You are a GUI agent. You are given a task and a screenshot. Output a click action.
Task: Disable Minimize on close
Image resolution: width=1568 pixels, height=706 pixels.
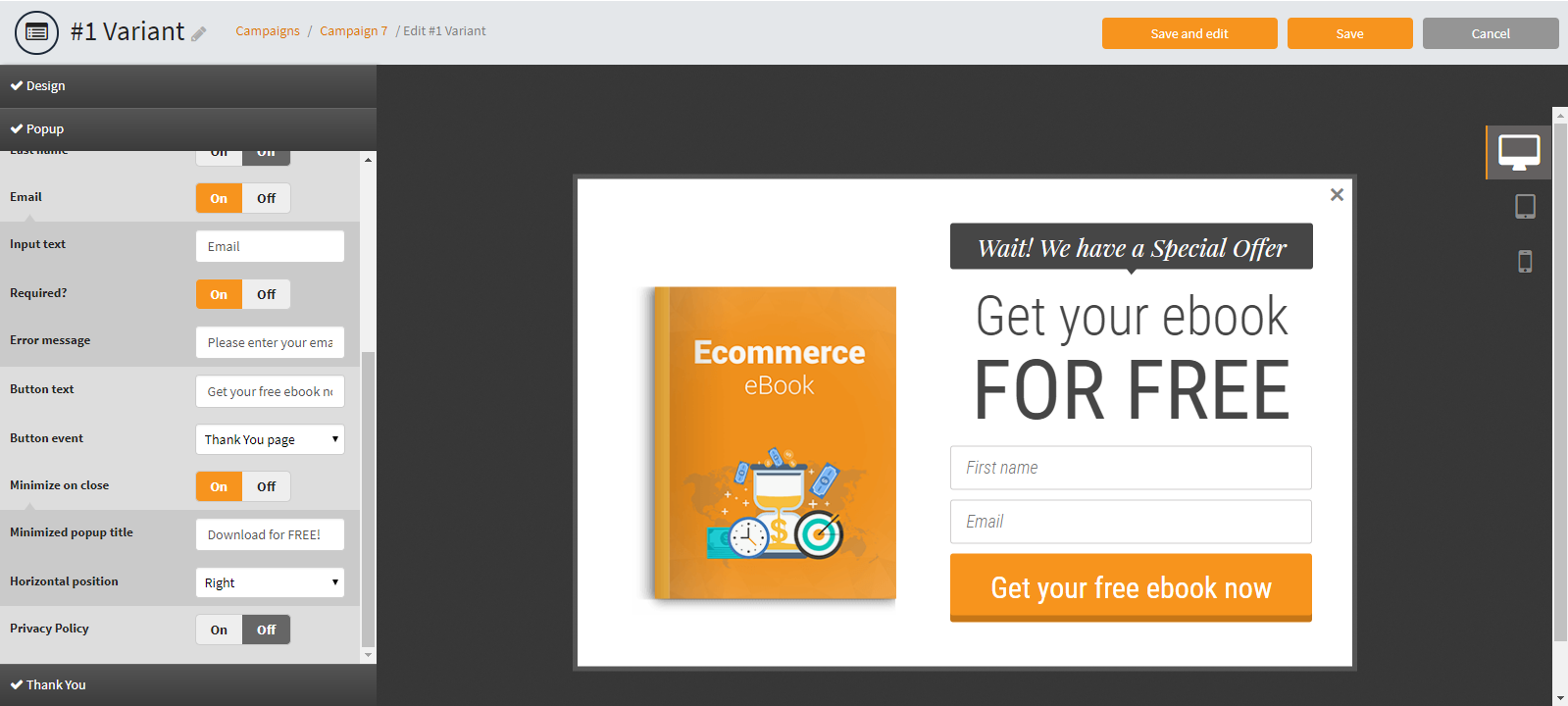pyautogui.click(x=267, y=486)
